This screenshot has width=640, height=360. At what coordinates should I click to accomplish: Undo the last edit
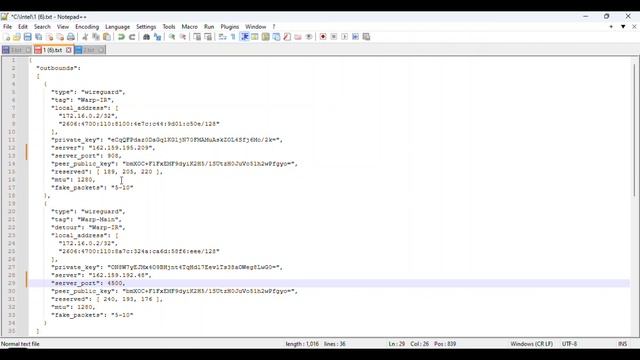pos(121,37)
